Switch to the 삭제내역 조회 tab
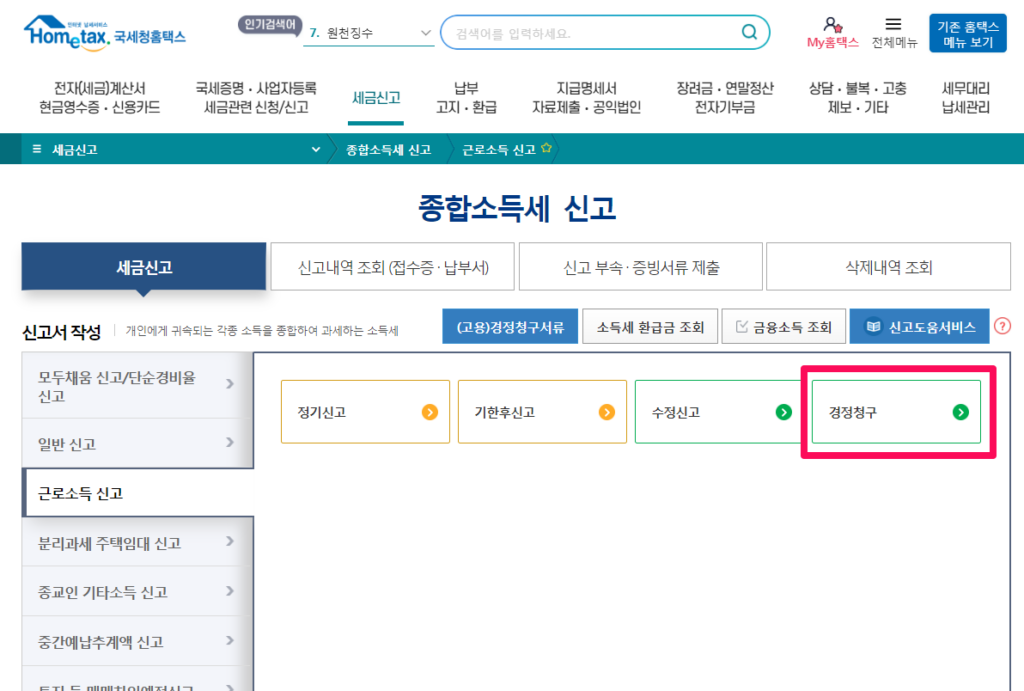The height and width of the screenshot is (691, 1024). [x=888, y=266]
